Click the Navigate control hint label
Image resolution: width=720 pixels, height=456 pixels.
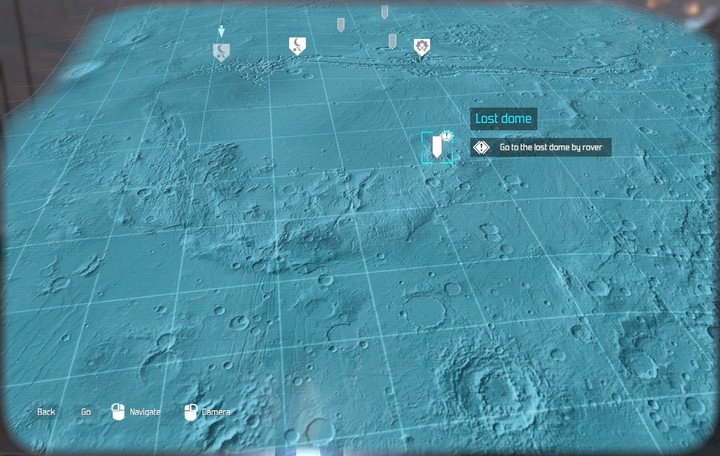[x=145, y=412]
